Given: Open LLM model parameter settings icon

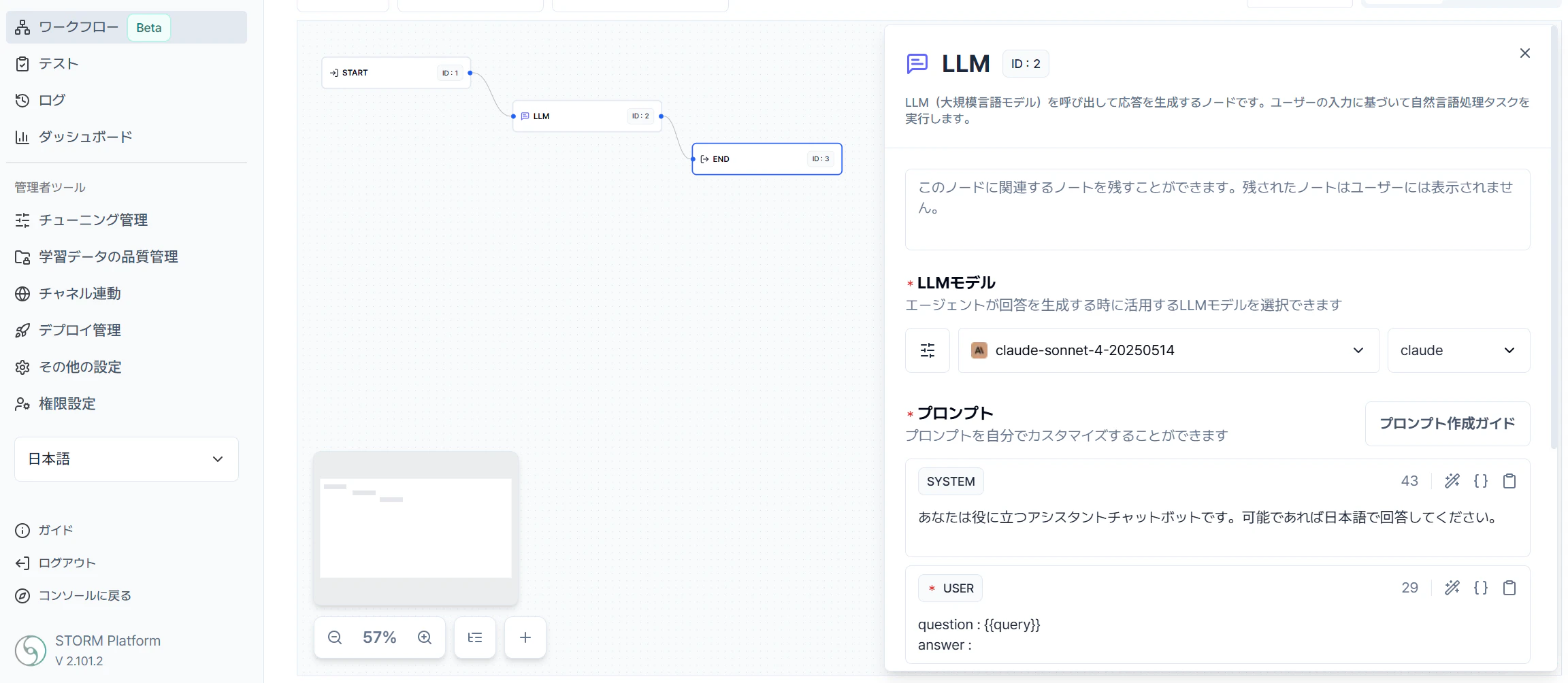Looking at the screenshot, I should click(928, 350).
